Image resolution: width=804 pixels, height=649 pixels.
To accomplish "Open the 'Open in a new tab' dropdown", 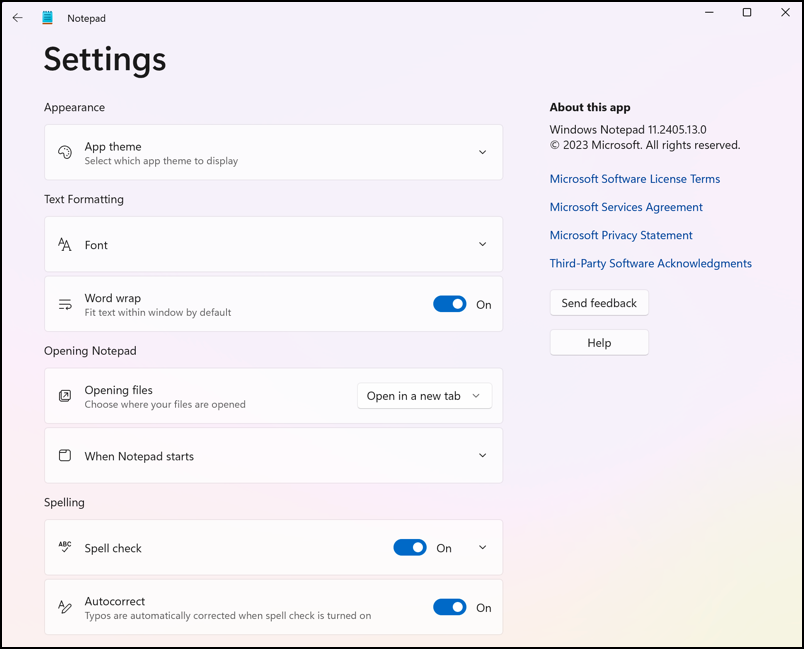I will click(x=425, y=396).
